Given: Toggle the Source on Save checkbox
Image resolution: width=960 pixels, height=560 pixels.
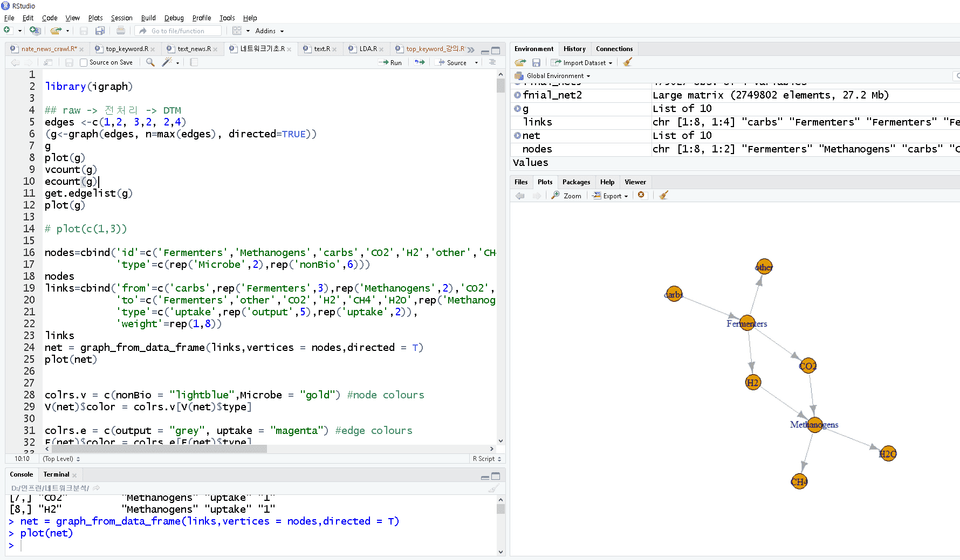Looking at the screenshot, I should coord(82,62).
